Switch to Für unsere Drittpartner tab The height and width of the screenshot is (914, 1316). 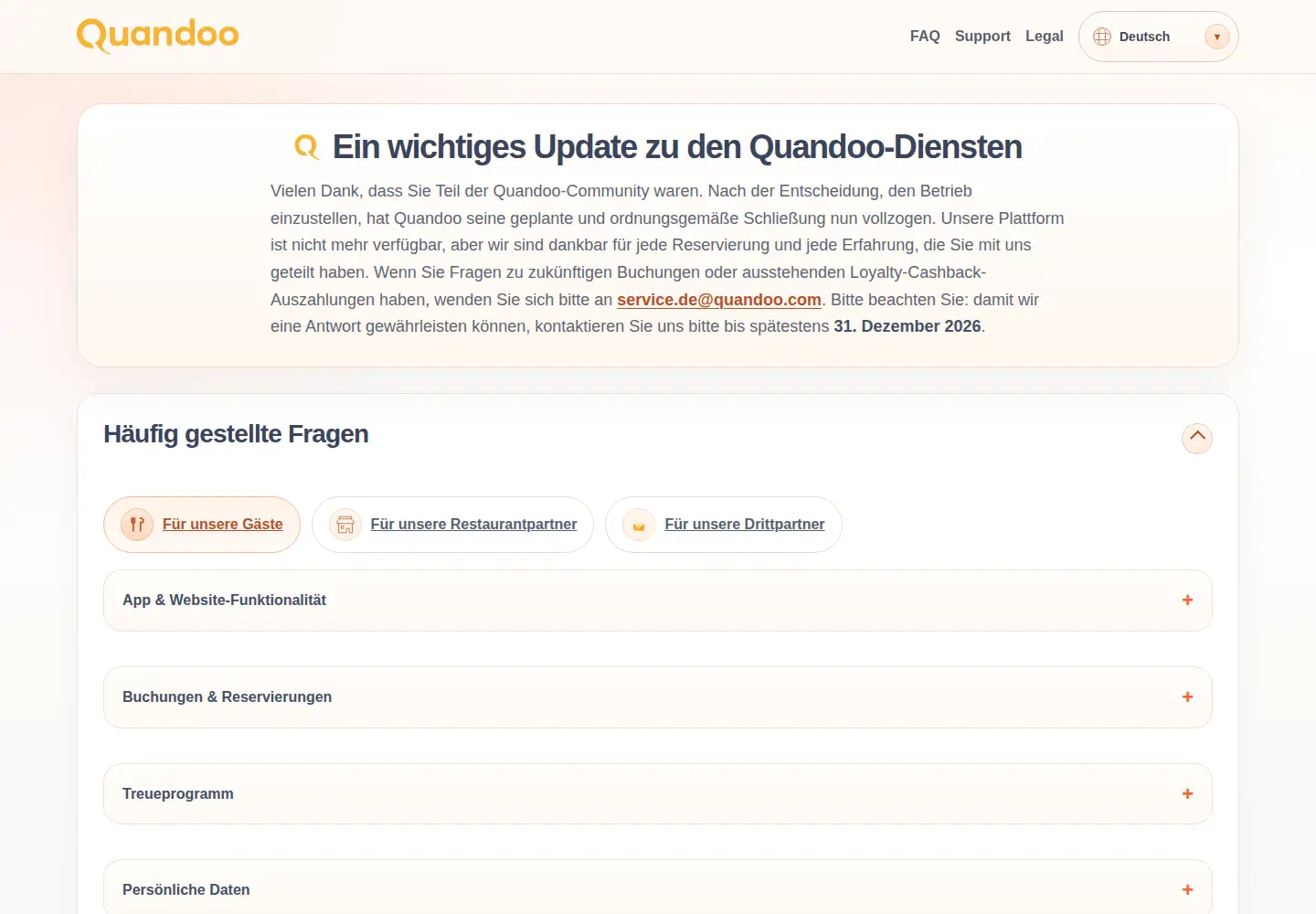(724, 525)
